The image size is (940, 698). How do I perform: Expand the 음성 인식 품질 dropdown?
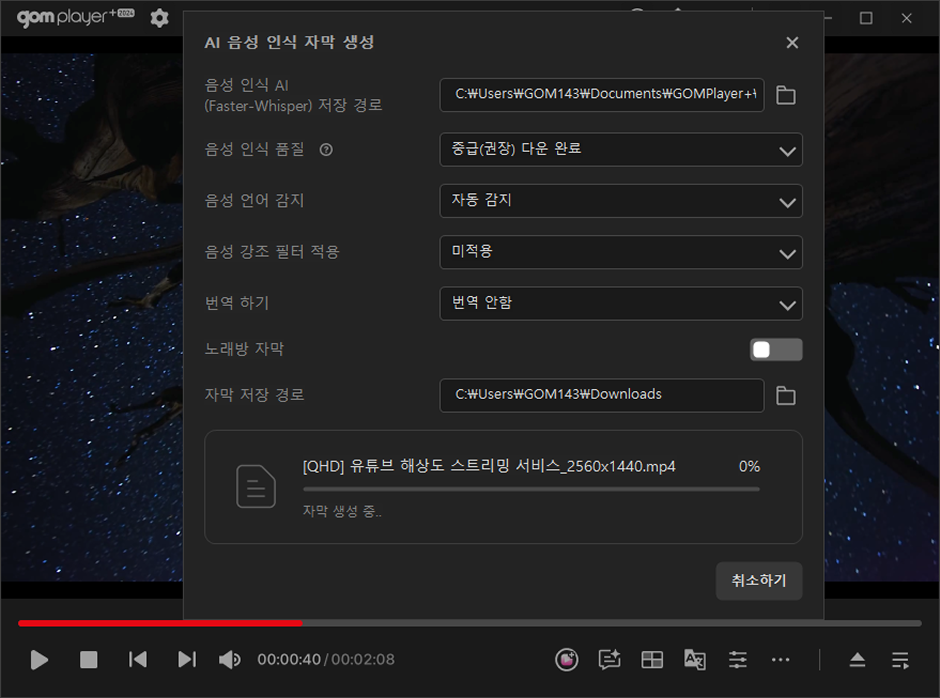[x=620, y=149]
